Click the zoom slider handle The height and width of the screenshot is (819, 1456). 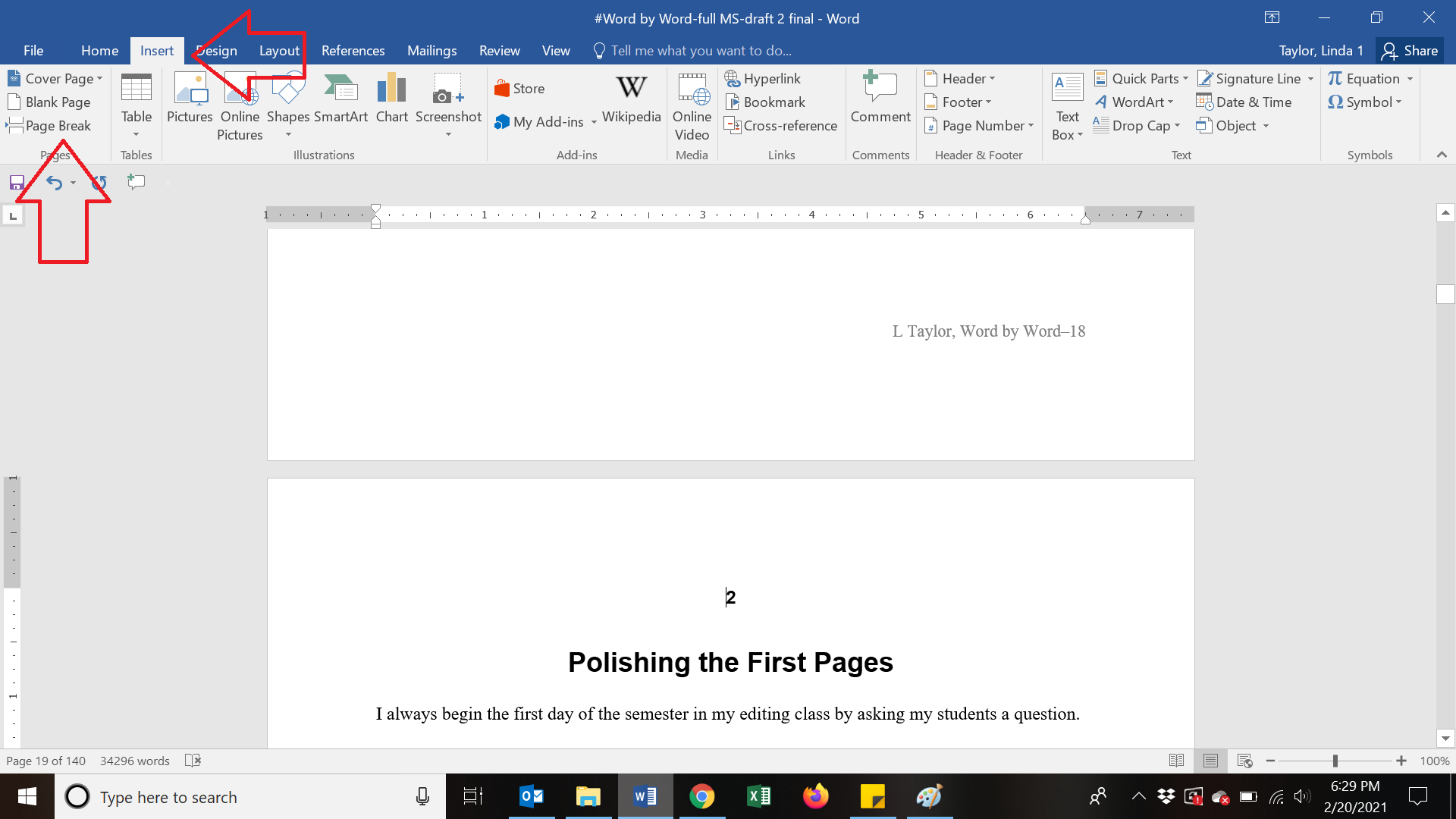1335,761
